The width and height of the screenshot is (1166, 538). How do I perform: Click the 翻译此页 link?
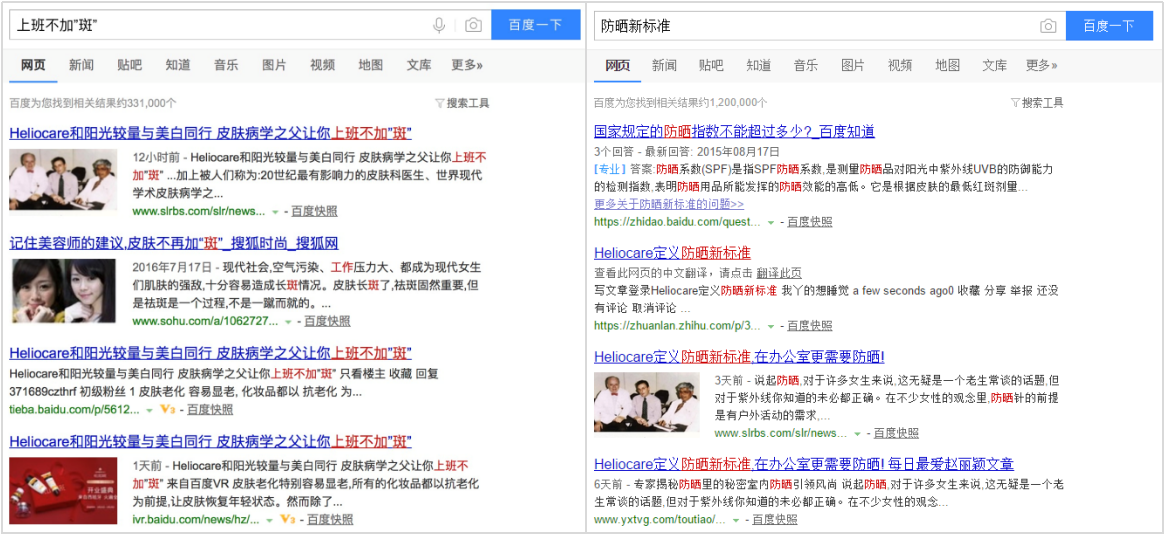pyautogui.click(x=778, y=273)
